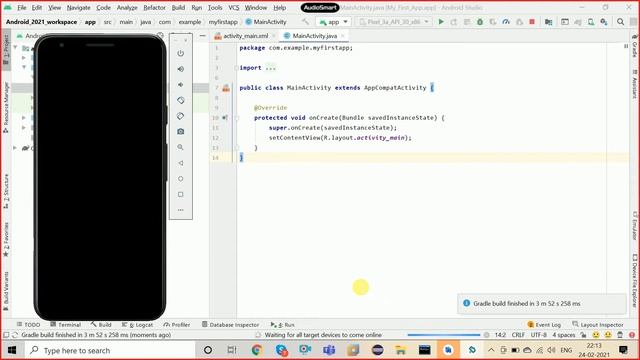Viewport: 640px width, 360px height.
Task: Open emulator extended controls (three dots)
Action: [181, 210]
